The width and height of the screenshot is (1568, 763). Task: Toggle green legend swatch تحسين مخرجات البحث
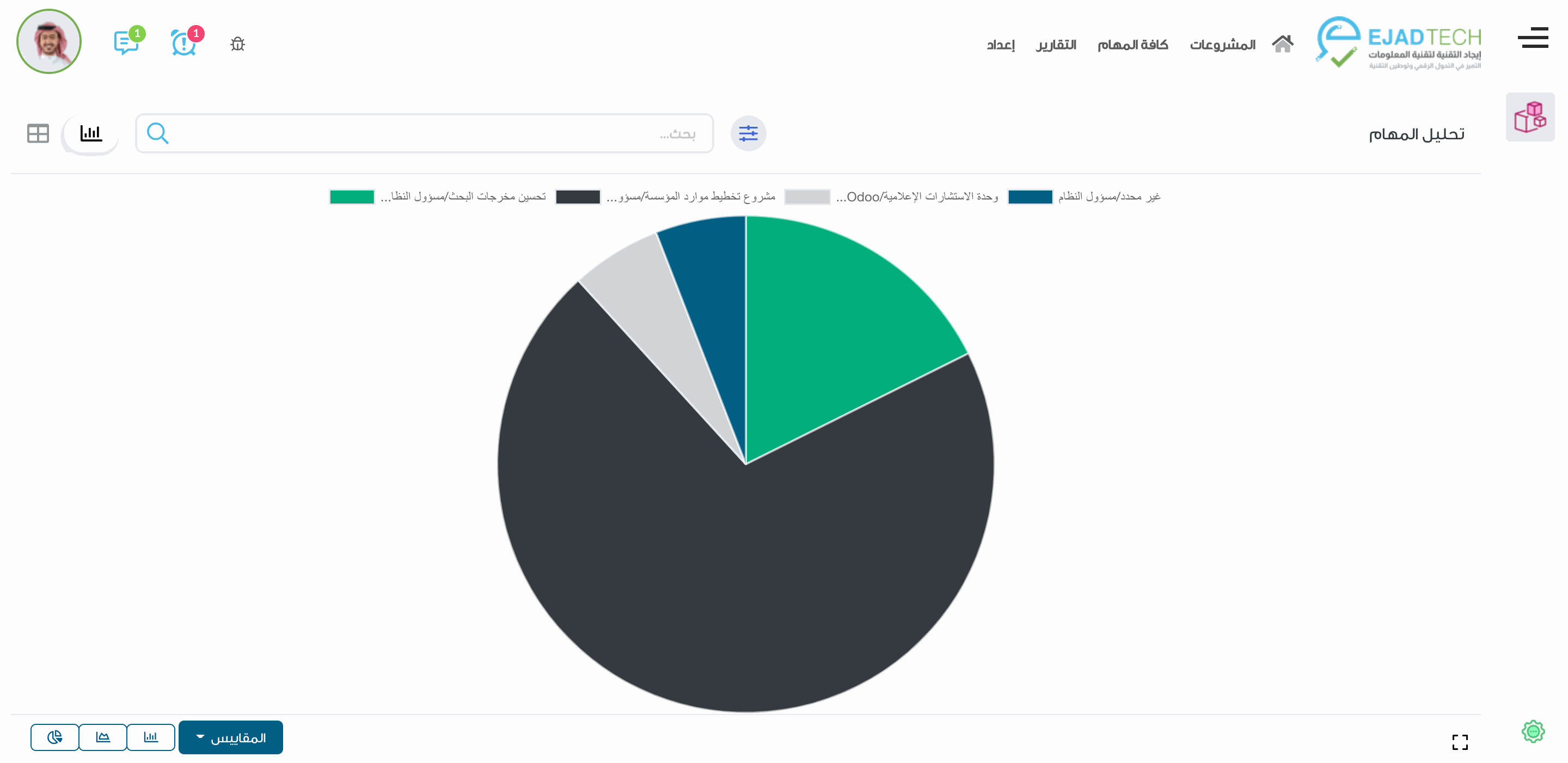[352, 196]
